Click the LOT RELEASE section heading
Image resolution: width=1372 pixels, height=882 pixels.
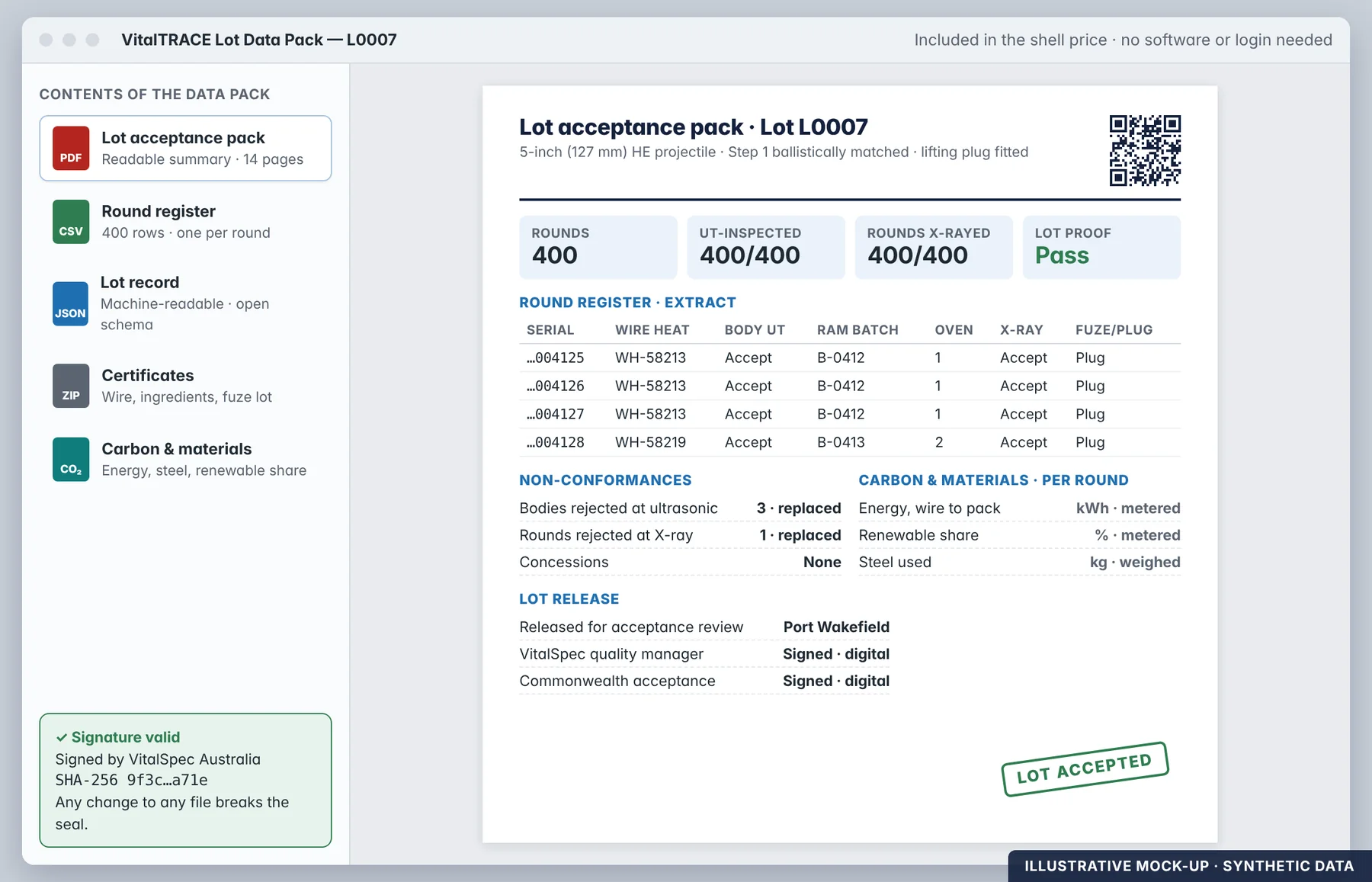click(x=569, y=599)
